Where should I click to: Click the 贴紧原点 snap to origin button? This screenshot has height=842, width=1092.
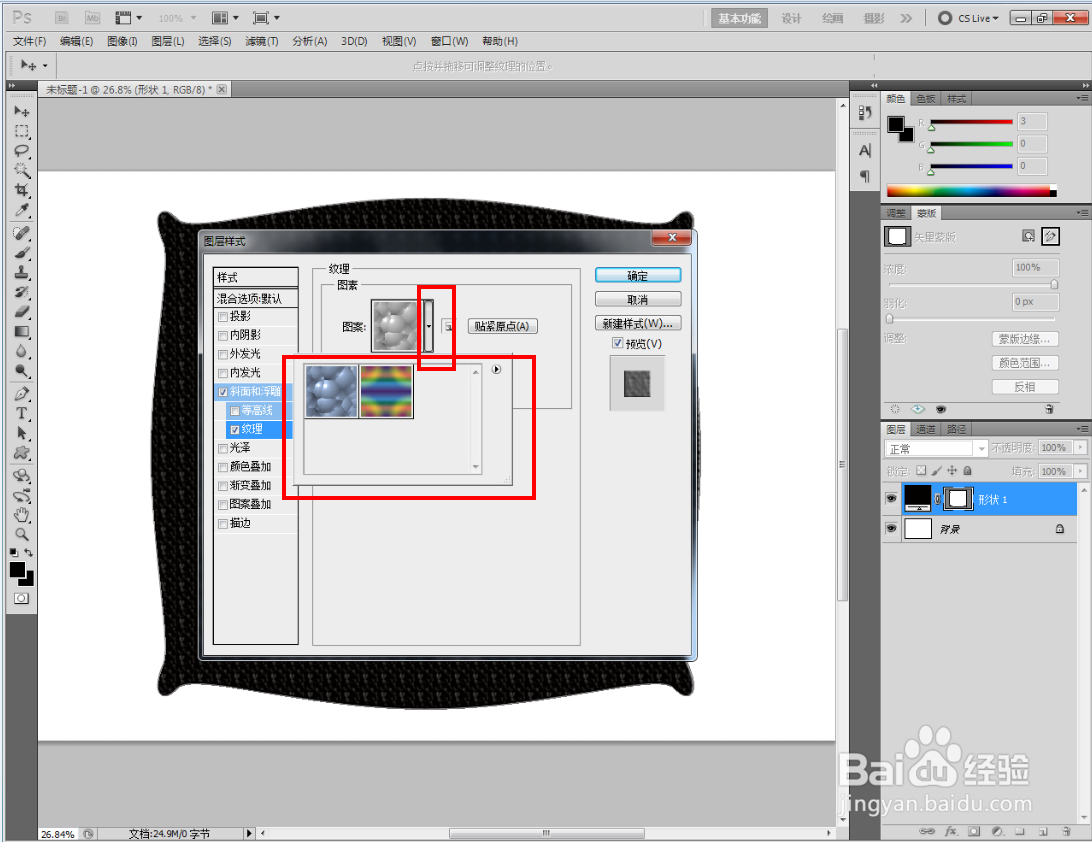click(x=502, y=326)
